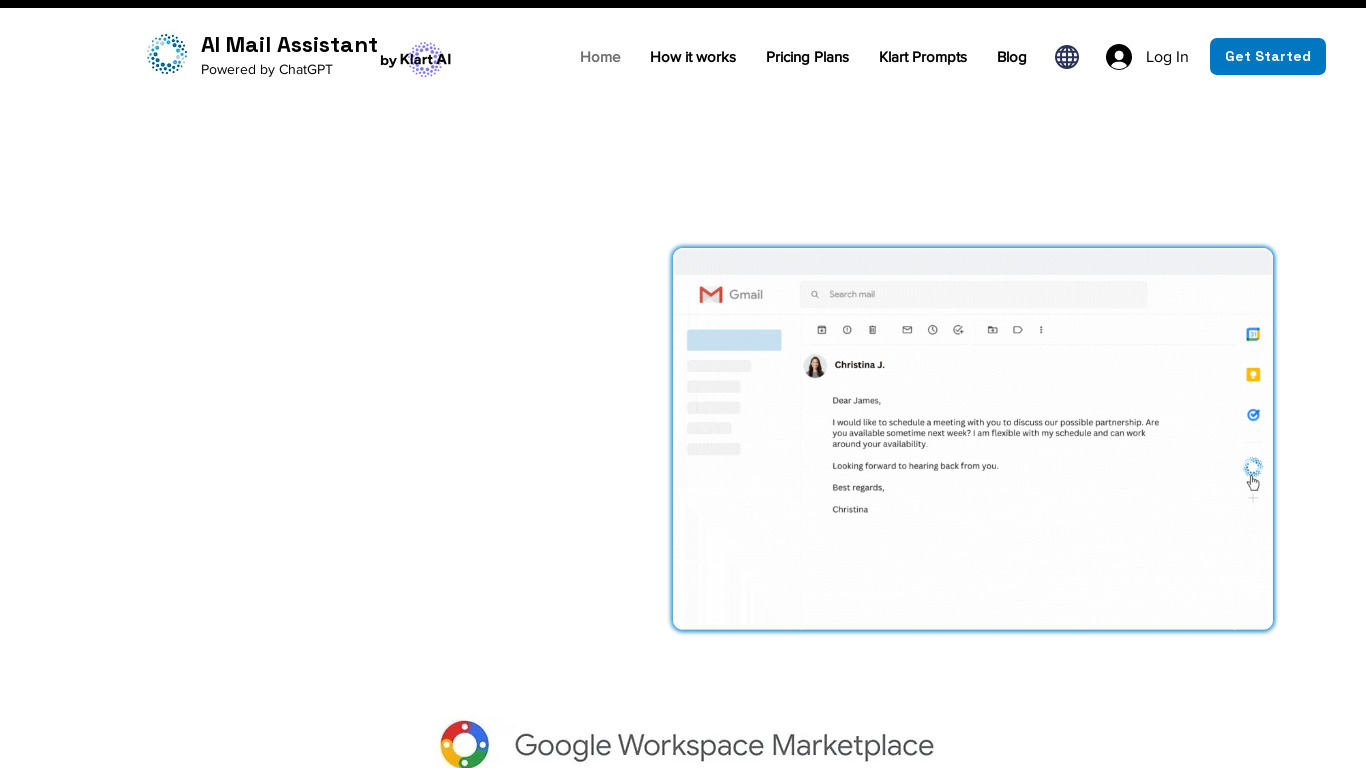Click the Search mail field in Gmail demo
Viewport: 1366px width, 768px height.
(973, 294)
